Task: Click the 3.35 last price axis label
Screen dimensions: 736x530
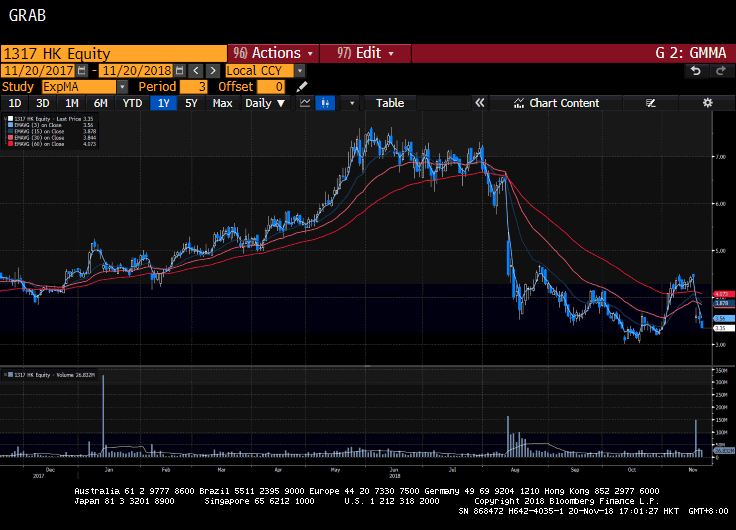Action: coord(723,328)
